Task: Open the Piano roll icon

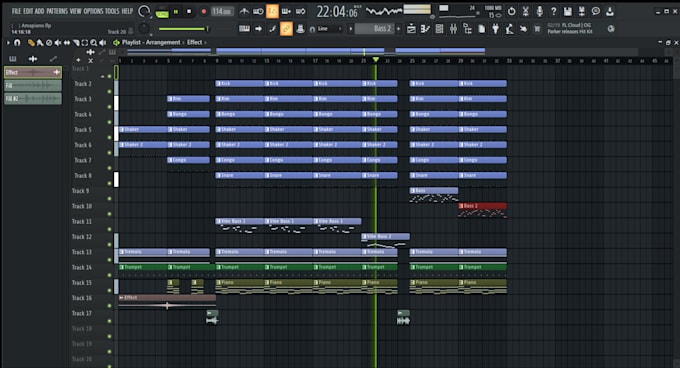Action: (425, 29)
